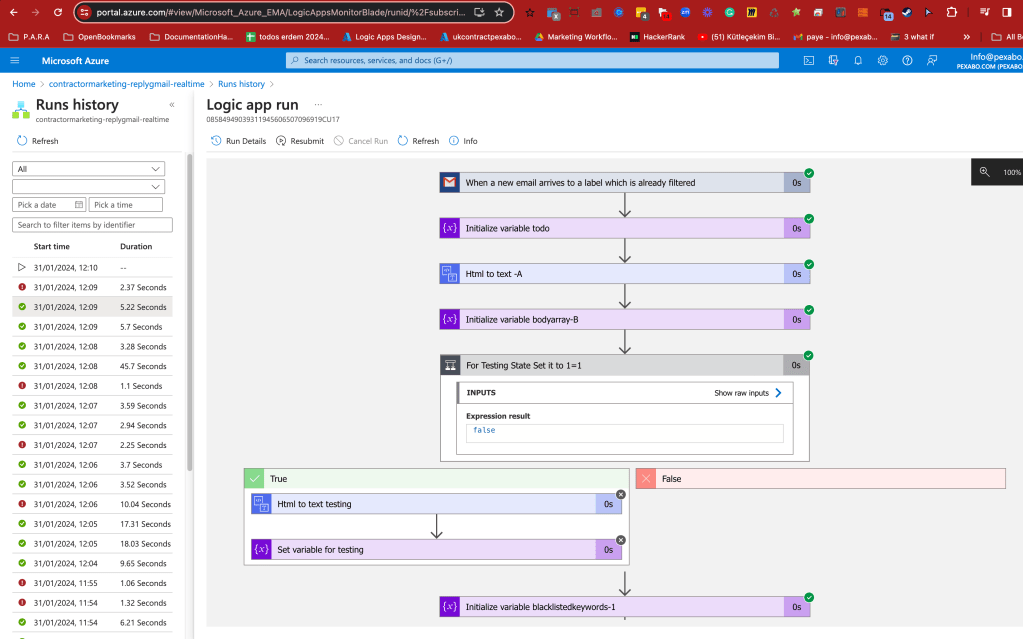Open the help question mark icon
1023x639 pixels.
907,60
